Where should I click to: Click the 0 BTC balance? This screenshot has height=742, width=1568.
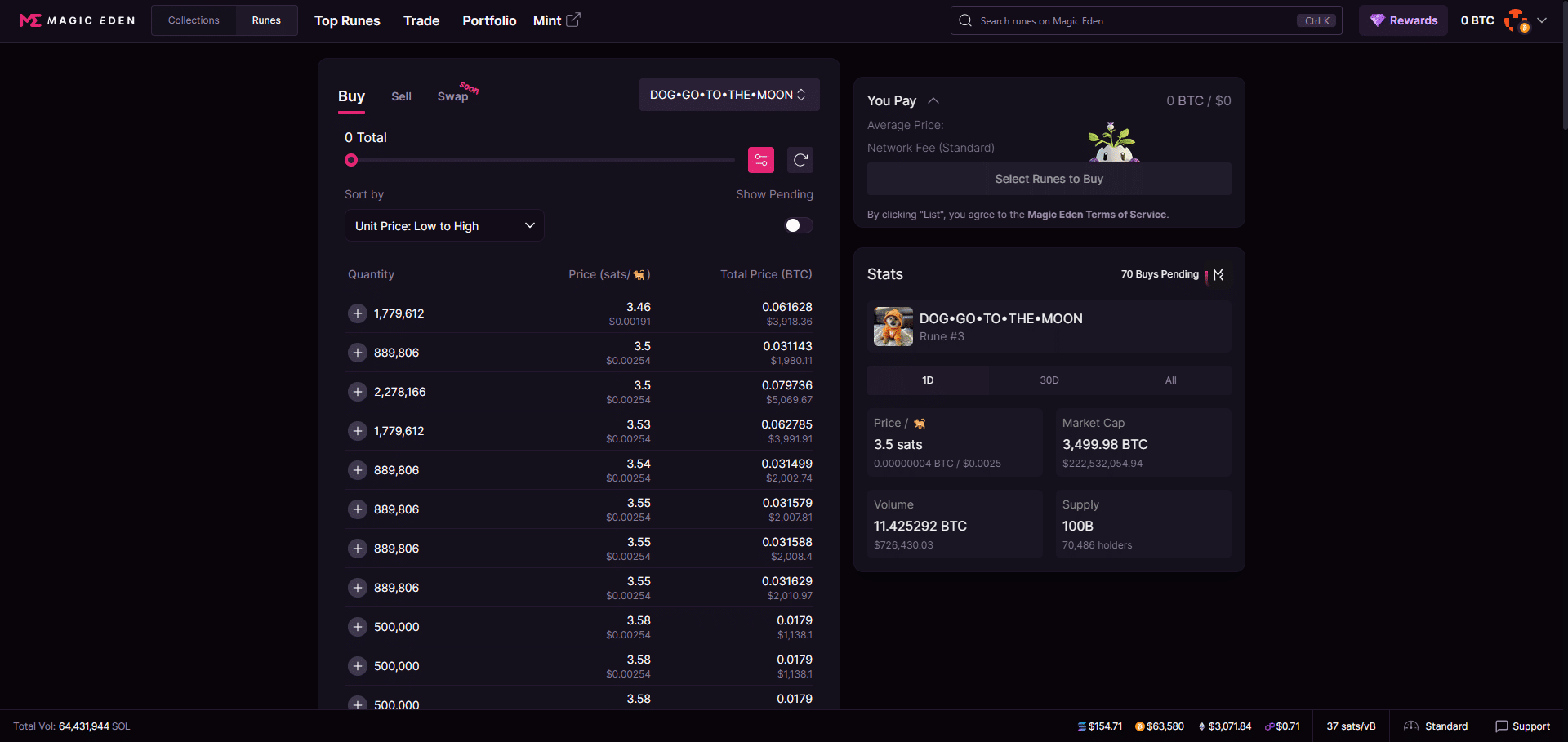(x=1477, y=20)
